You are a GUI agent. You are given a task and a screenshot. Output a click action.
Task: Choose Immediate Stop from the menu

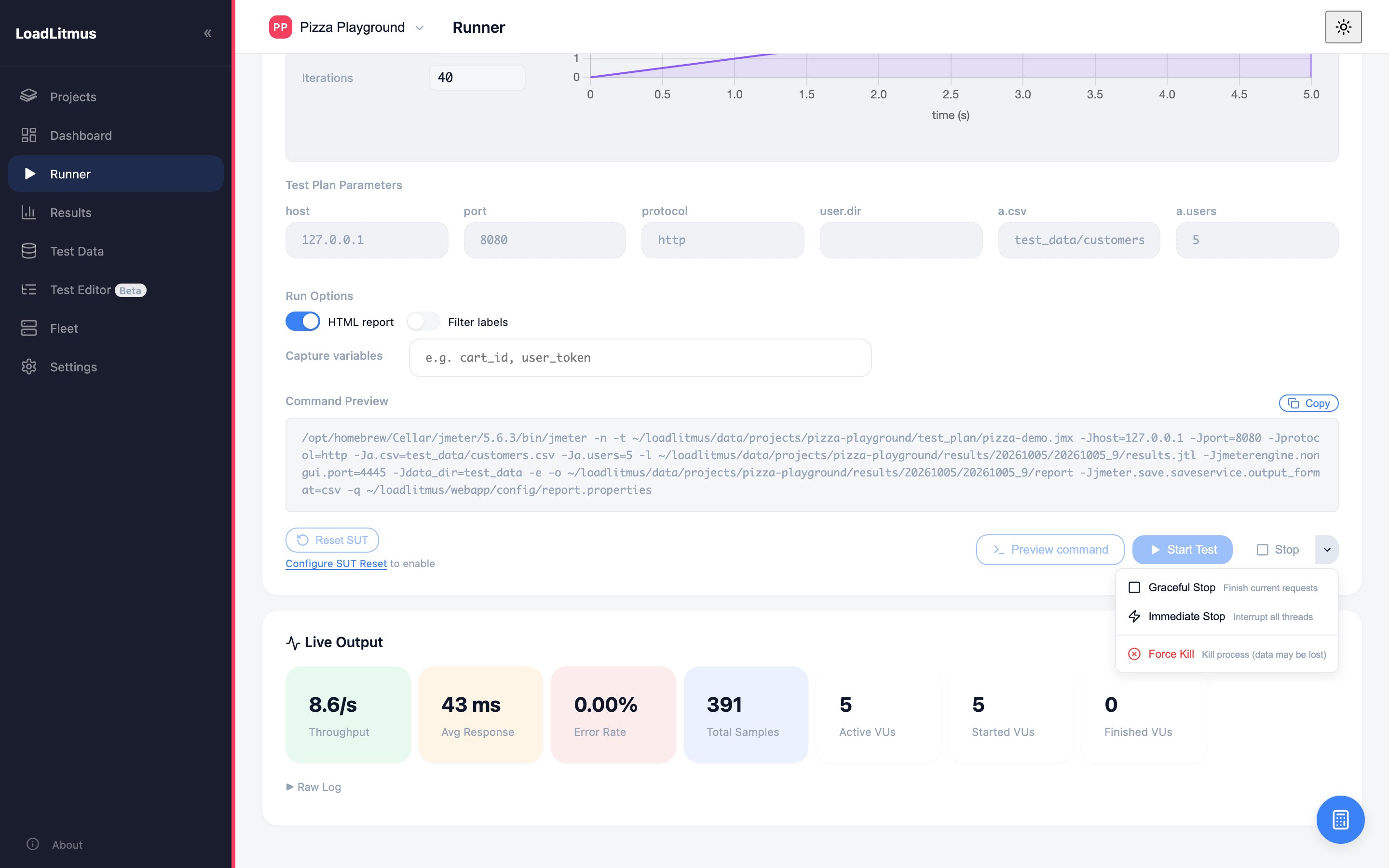point(1226,616)
